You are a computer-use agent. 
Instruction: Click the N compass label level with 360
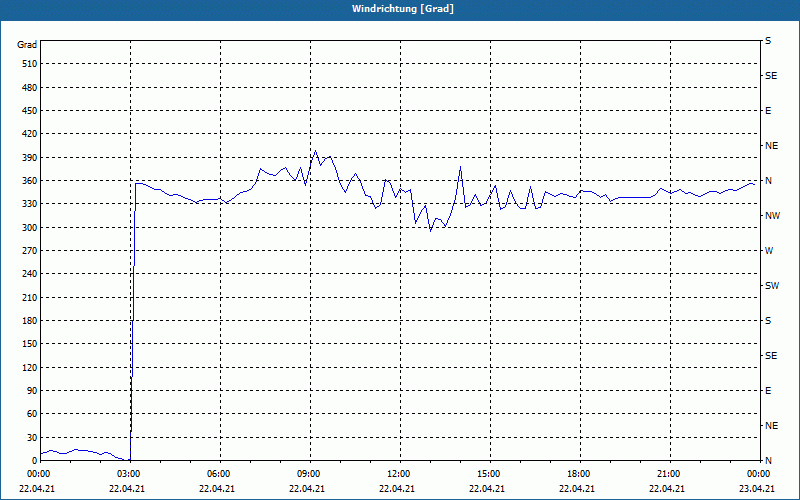click(x=768, y=181)
